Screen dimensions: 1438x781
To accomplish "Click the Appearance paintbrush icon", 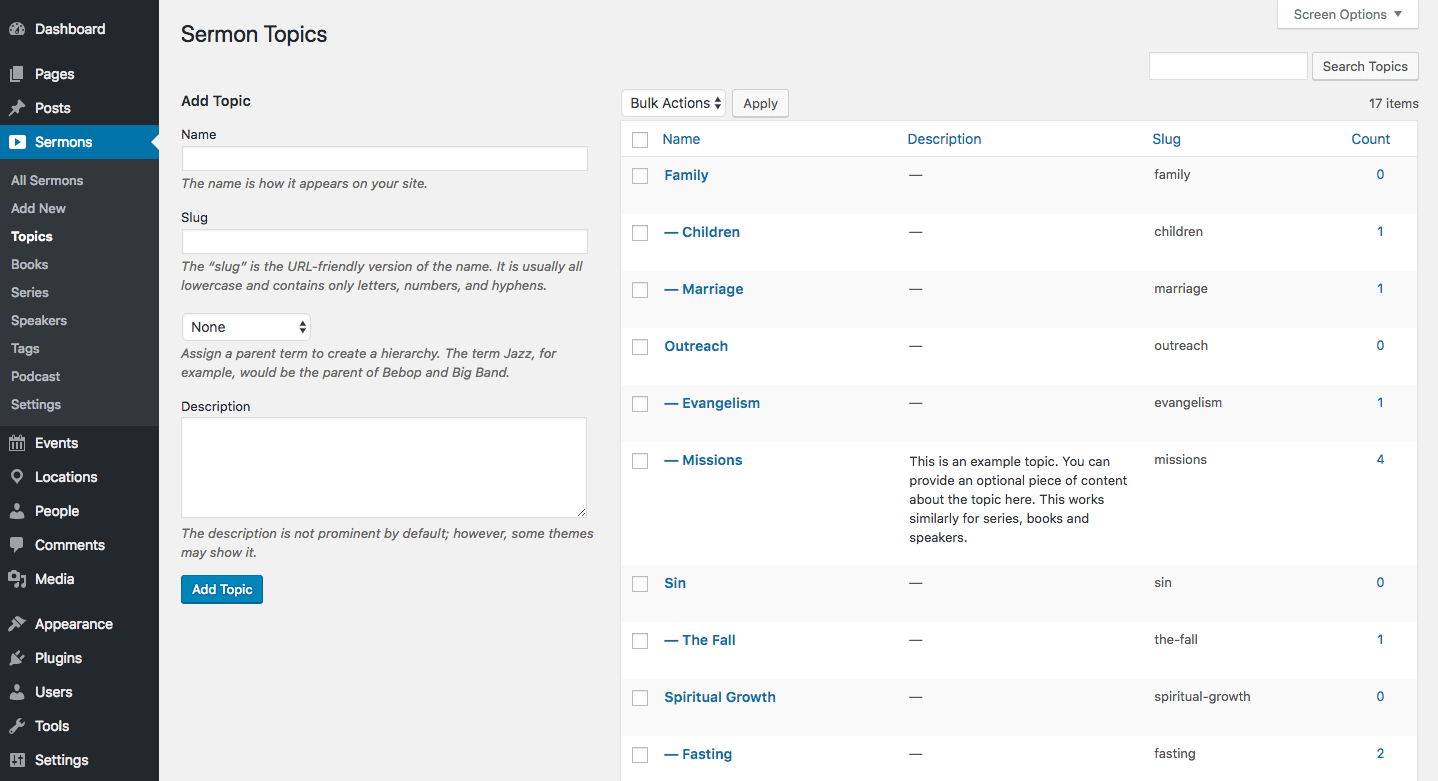I will point(17,624).
